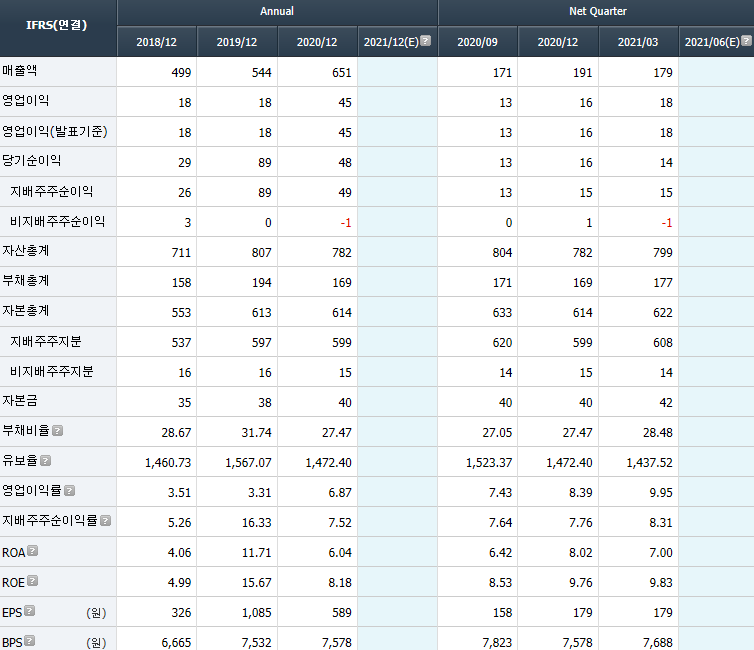Click help icon beside 영업이익률
The height and width of the screenshot is (650, 754).
tap(70, 490)
